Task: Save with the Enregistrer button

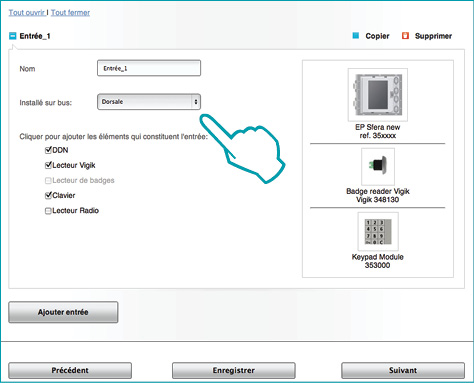Action: tap(234, 370)
